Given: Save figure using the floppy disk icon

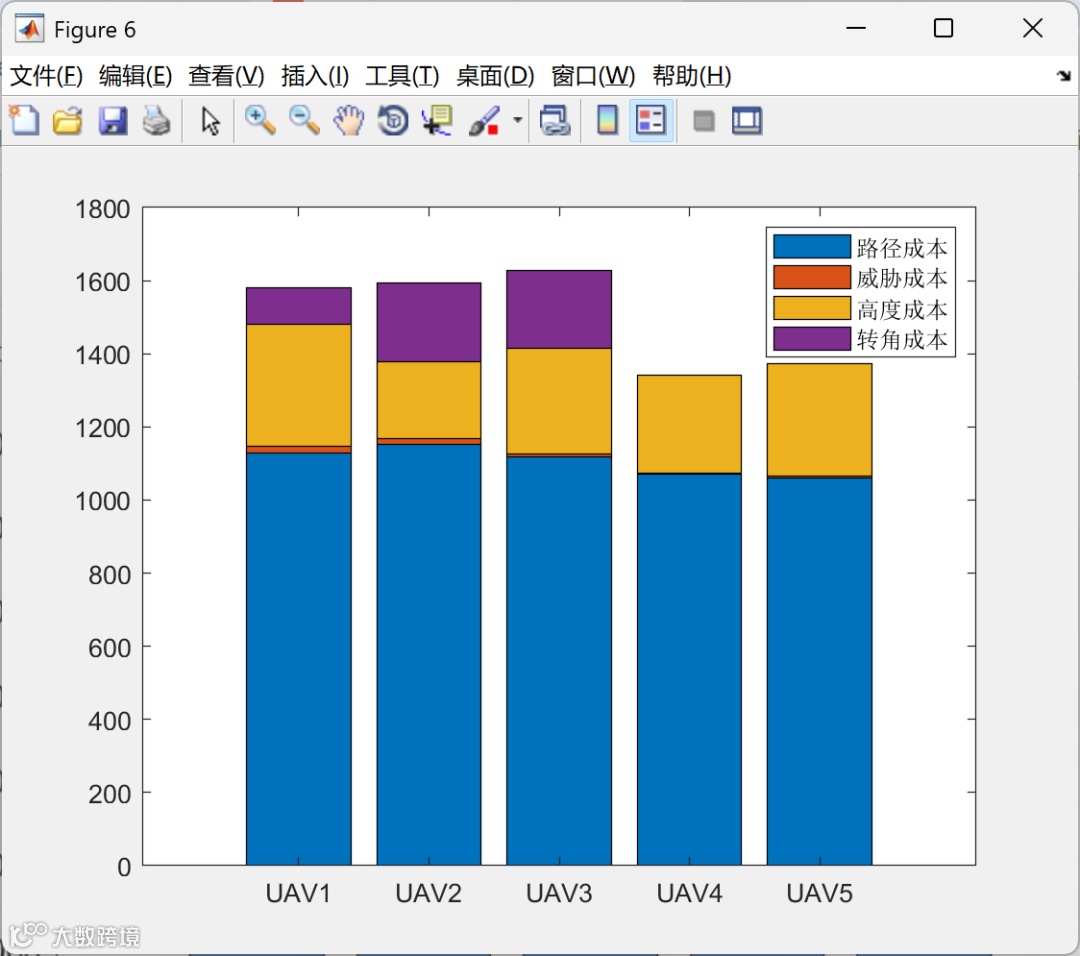Looking at the screenshot, I should [112, 121].
